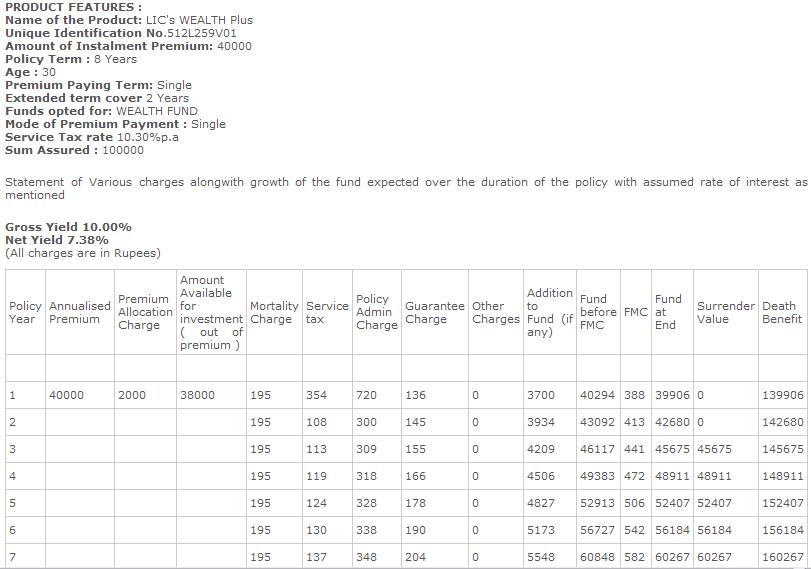Click fund before FMC cell 60848

tap(597, 557)
